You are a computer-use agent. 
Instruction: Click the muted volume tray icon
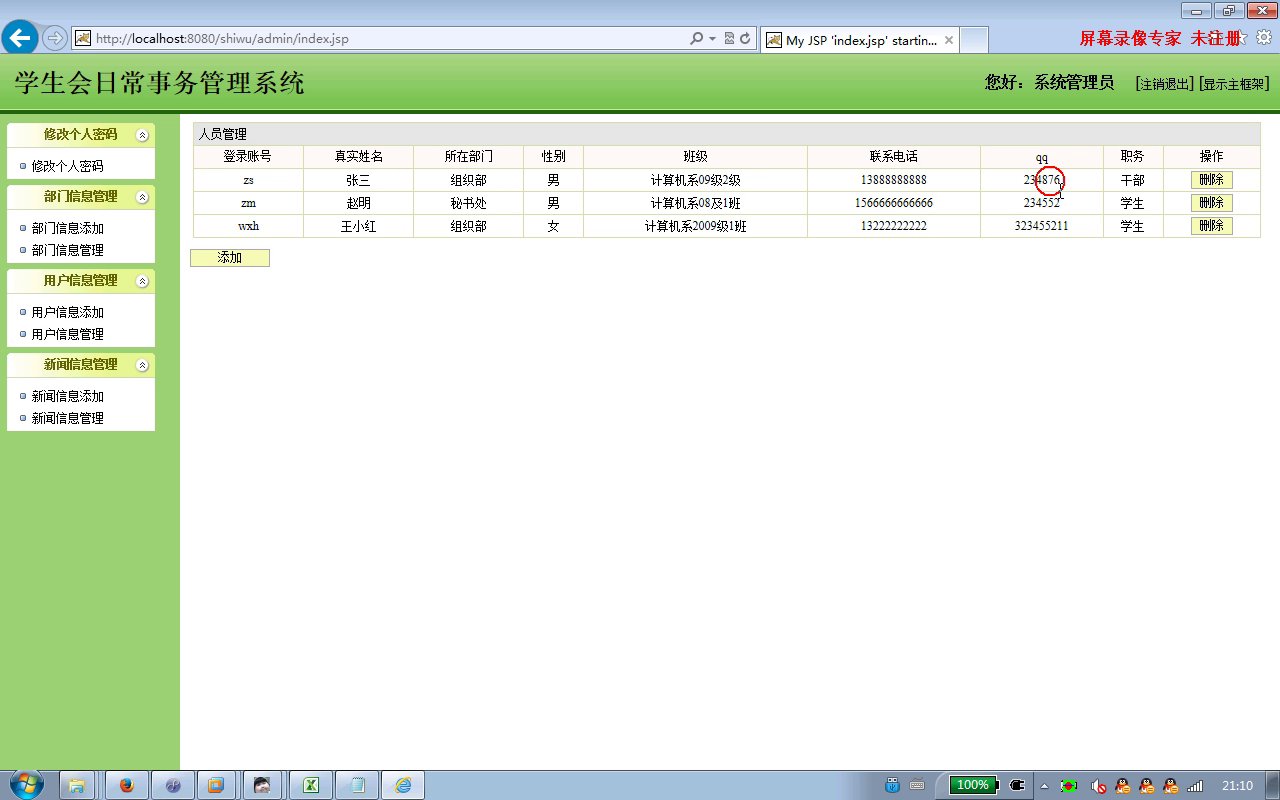1098,786
